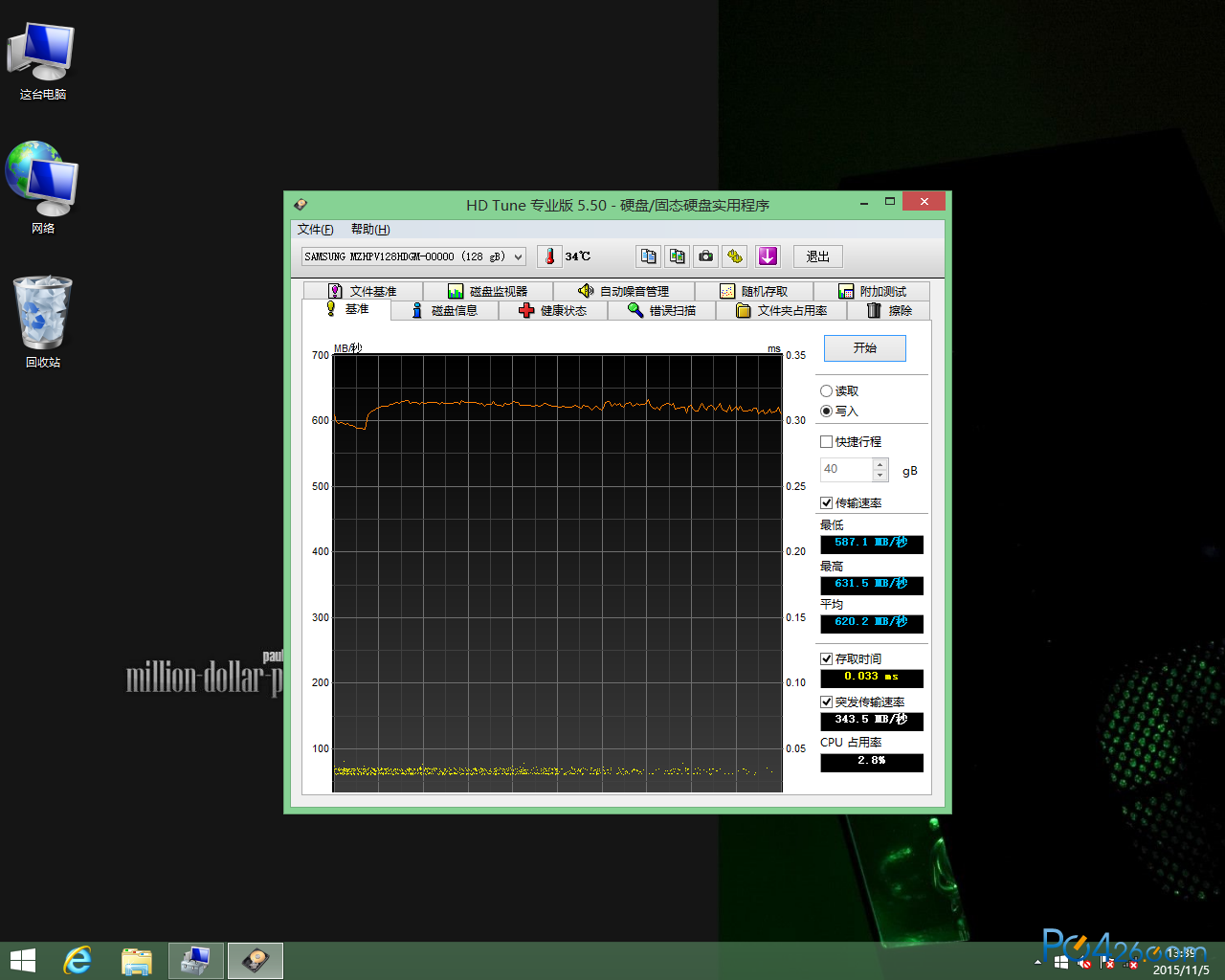Open File Explorer from the taskbar
Viewport: 1225px width, 980px height.
point(137,961)
